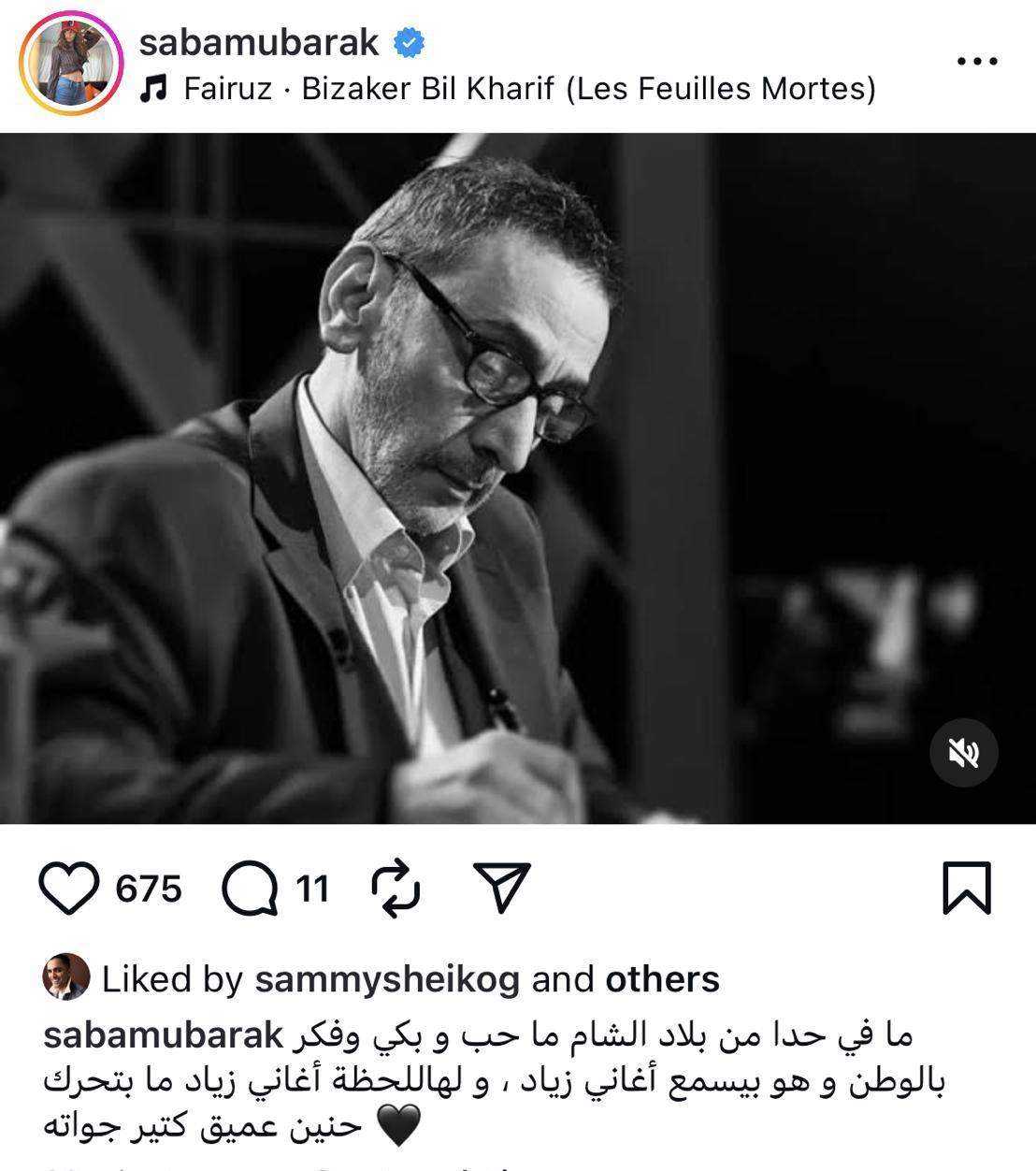View the 675 likes count

click(x=149, y=889)
